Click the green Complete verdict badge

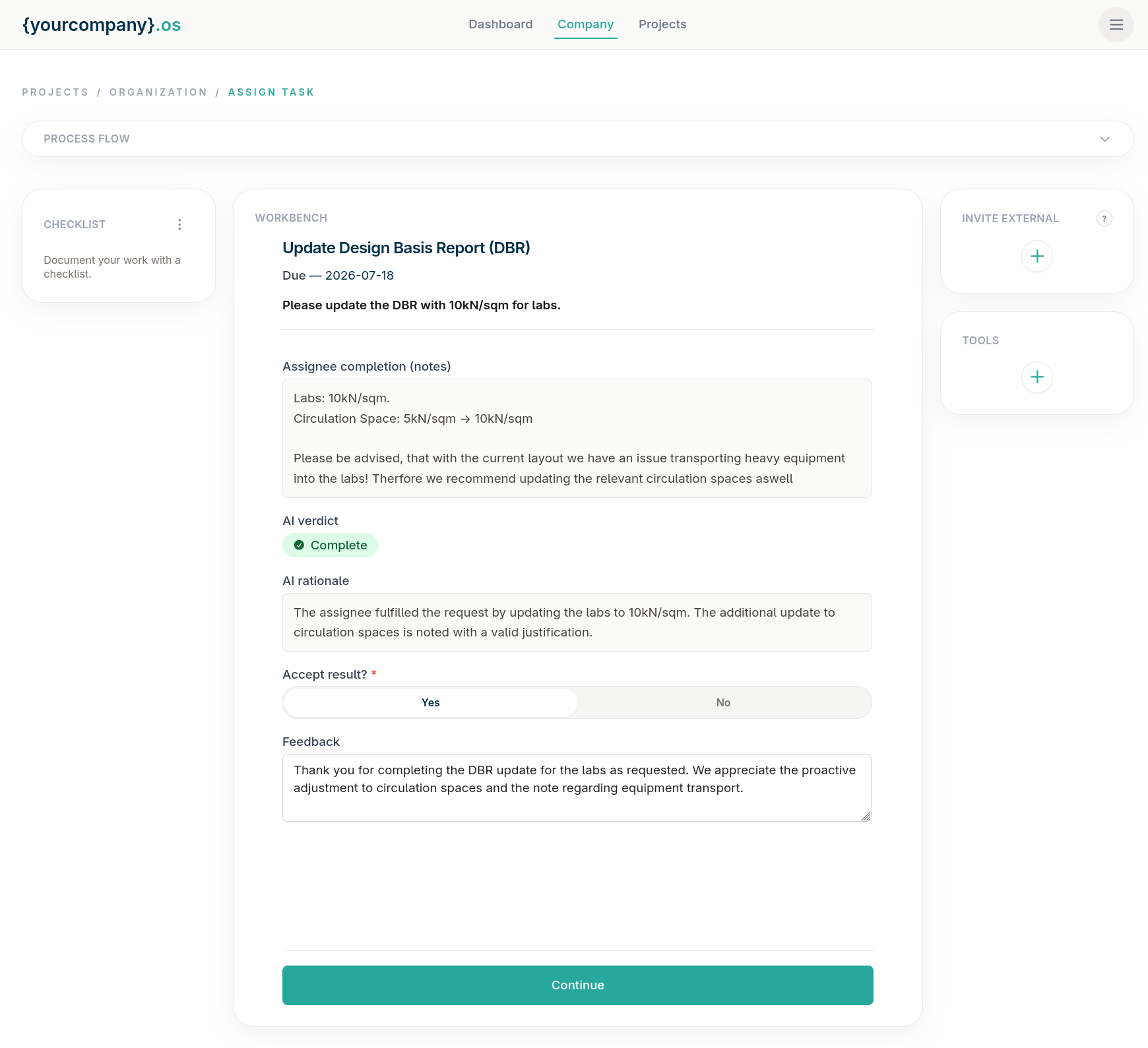point(330,545)
